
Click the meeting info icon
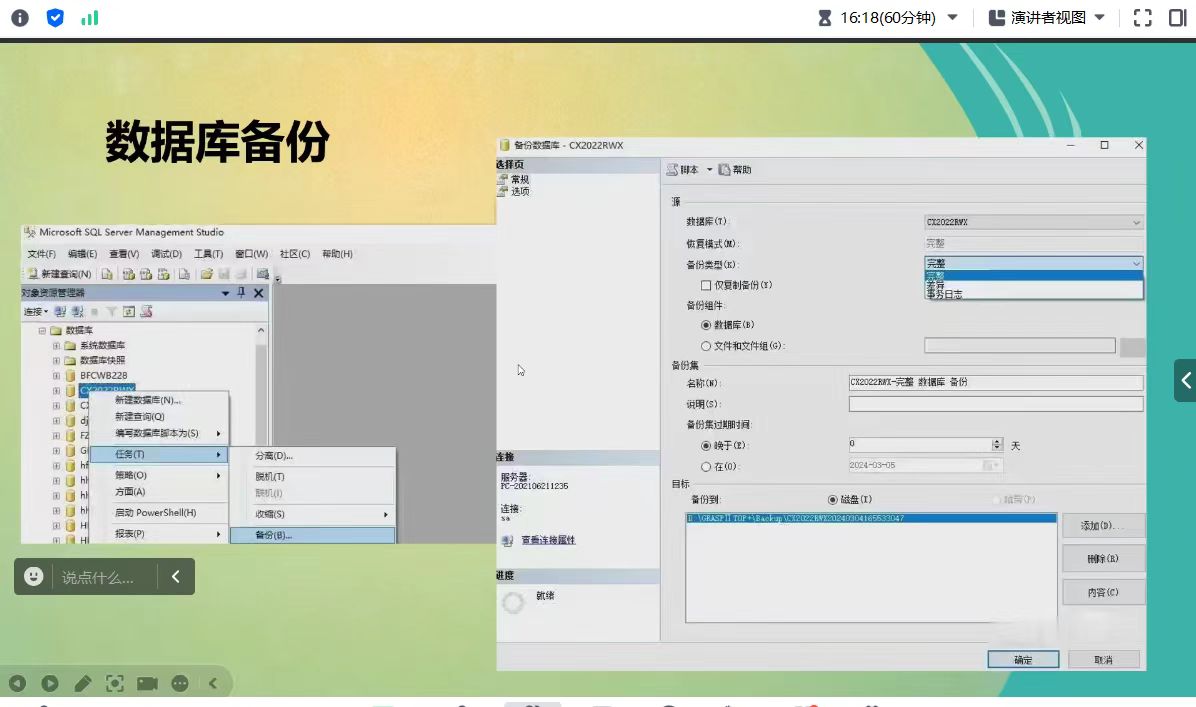20,18
